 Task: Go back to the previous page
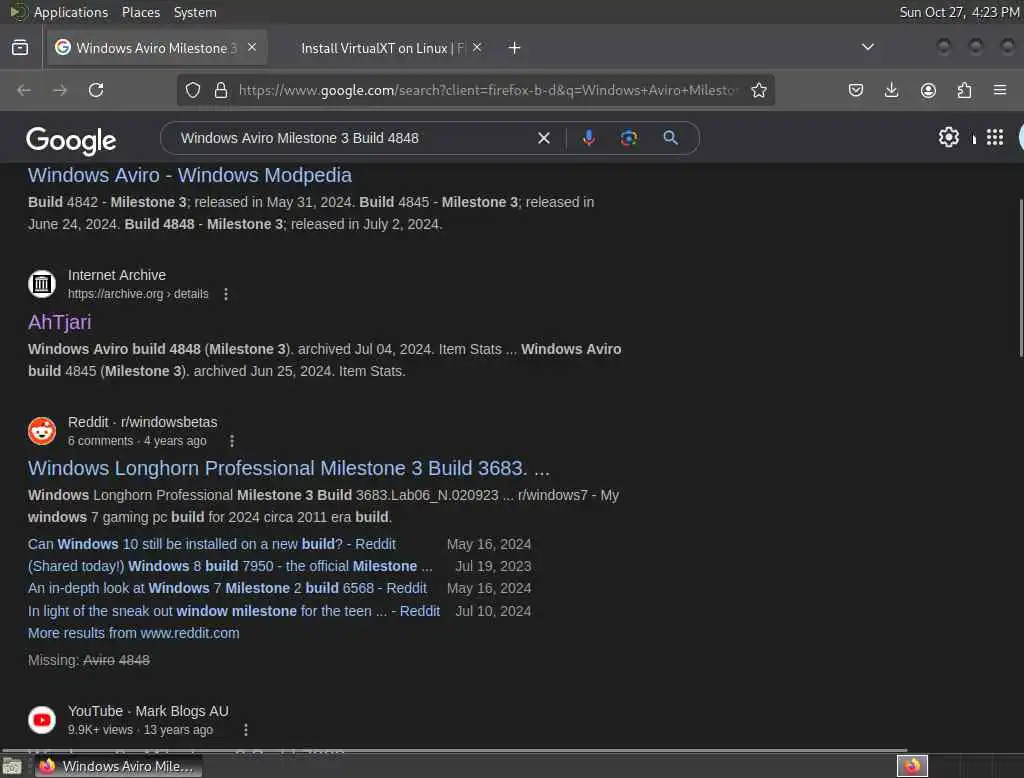(x=24, y=90)
